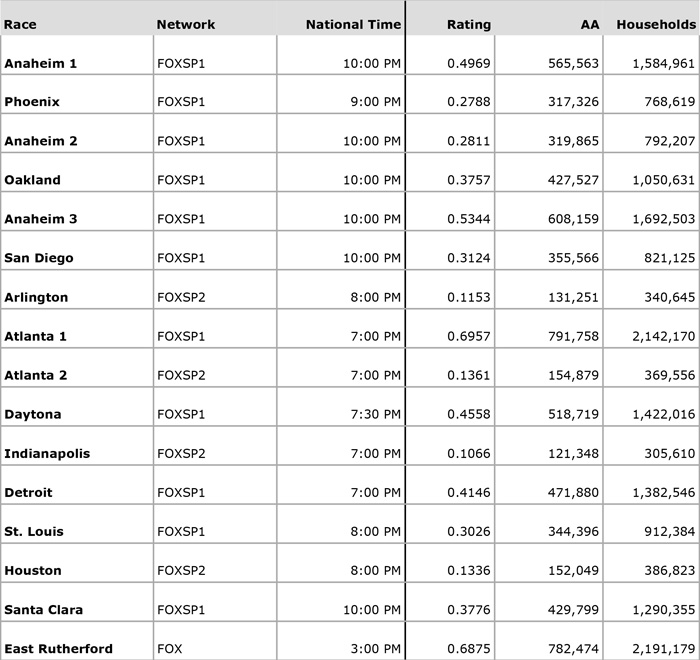Viewport: 700px width, 660px height.
Task: Click the Households column header
Action: 654,24
